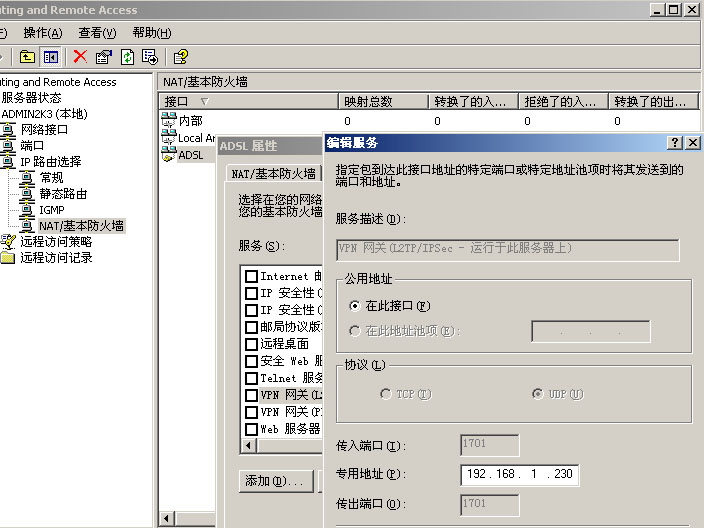The height and width of the screenshot is (528, 704).
Task: Click the Refresh toolbar icon
Action: click(x=128, y=57)
